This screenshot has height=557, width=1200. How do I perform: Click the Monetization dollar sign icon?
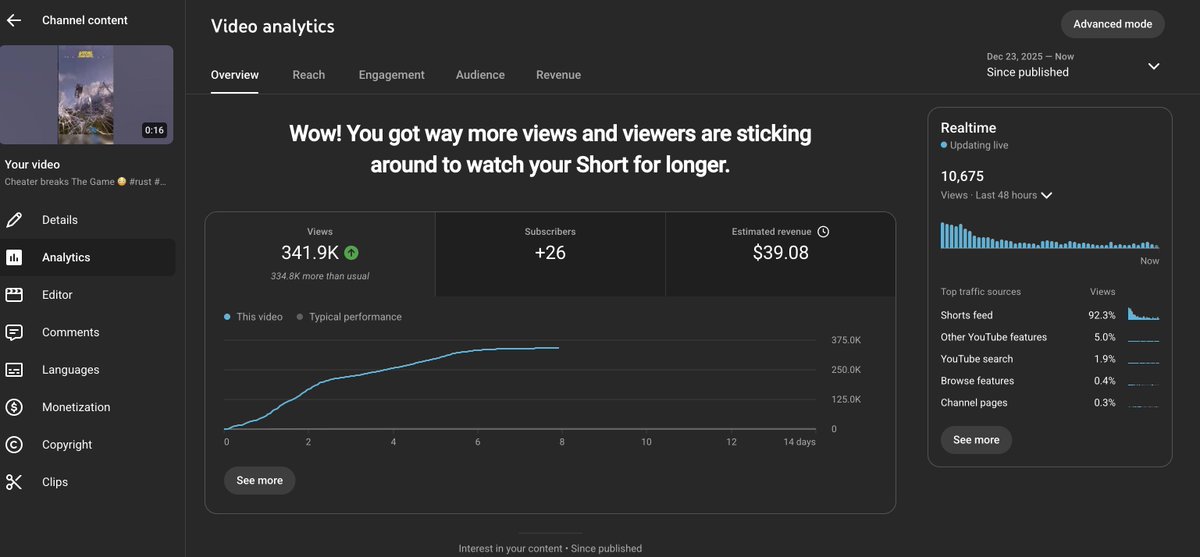tap(14, 407)
